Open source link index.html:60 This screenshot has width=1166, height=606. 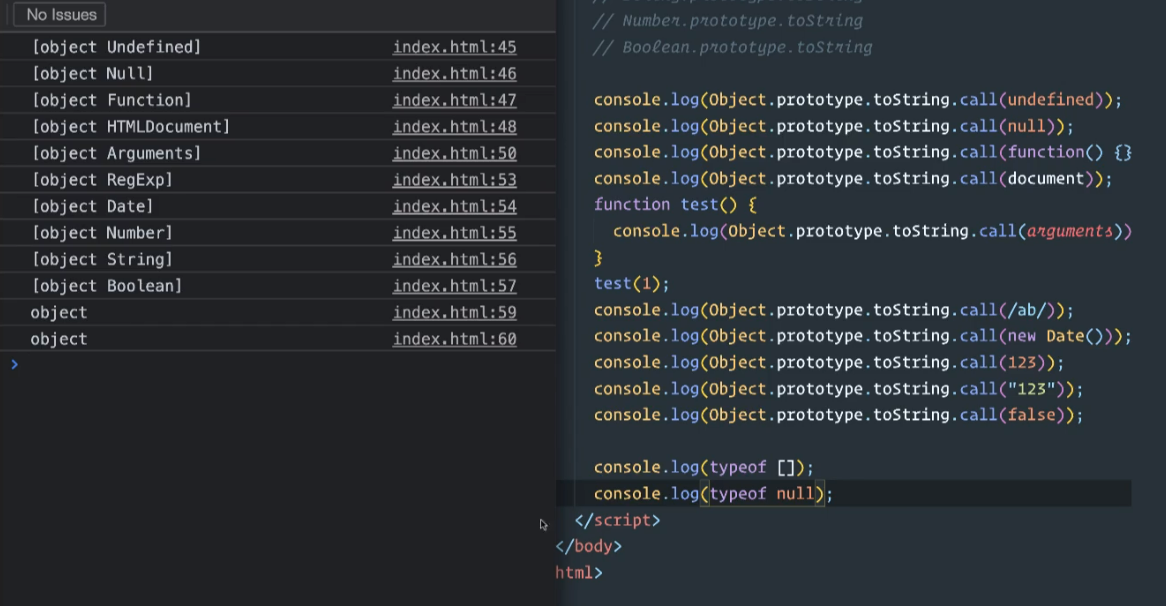(454, 339)
